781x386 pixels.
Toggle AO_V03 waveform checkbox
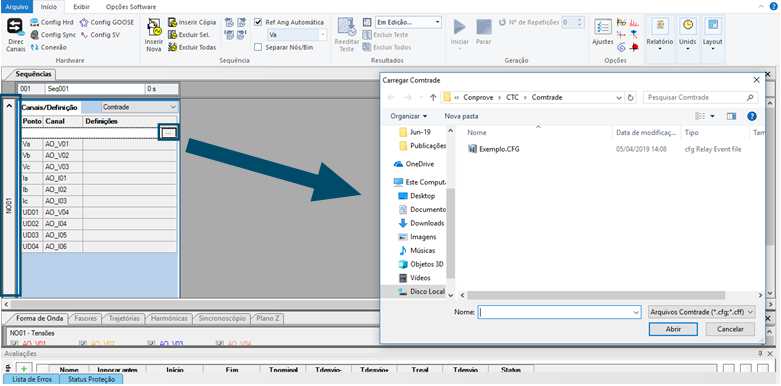tap(151, 344)
